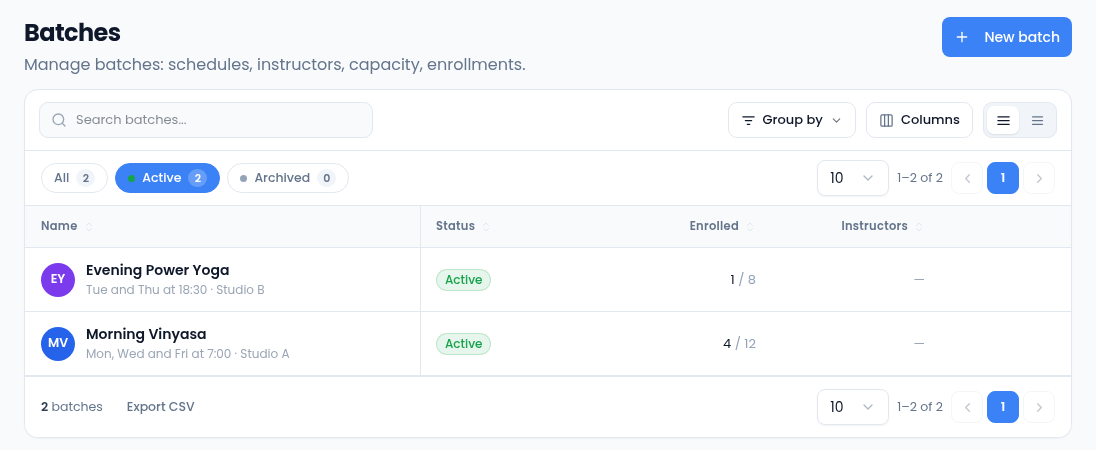
Task: Switch to the Archived filter tab
Action: click(288, 178)
